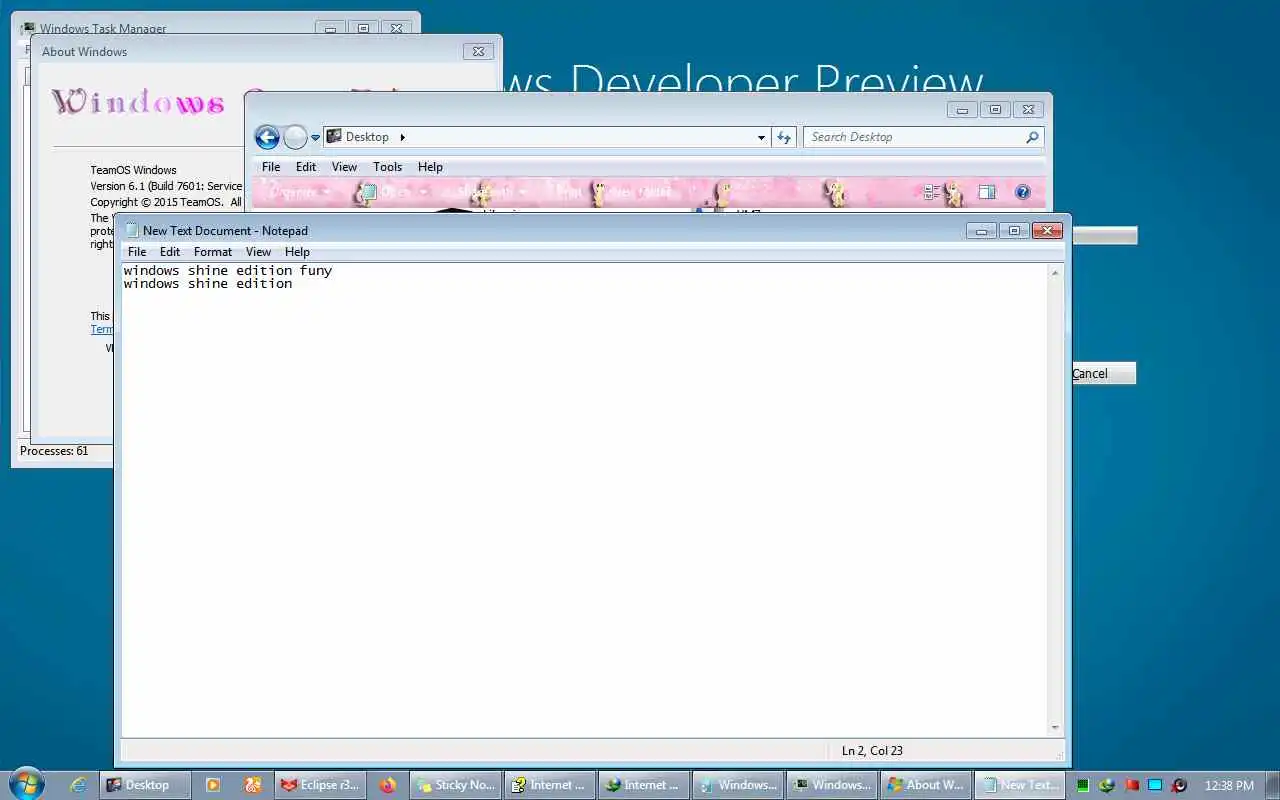
Task: Click the blue monitor tray icon
Action: (x=1155, y=786)
